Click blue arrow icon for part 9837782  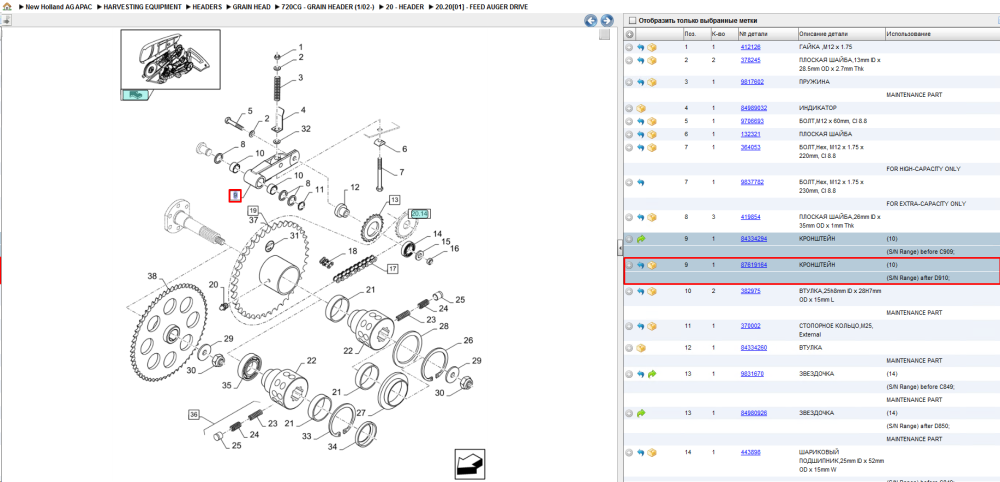coord(640,182)
